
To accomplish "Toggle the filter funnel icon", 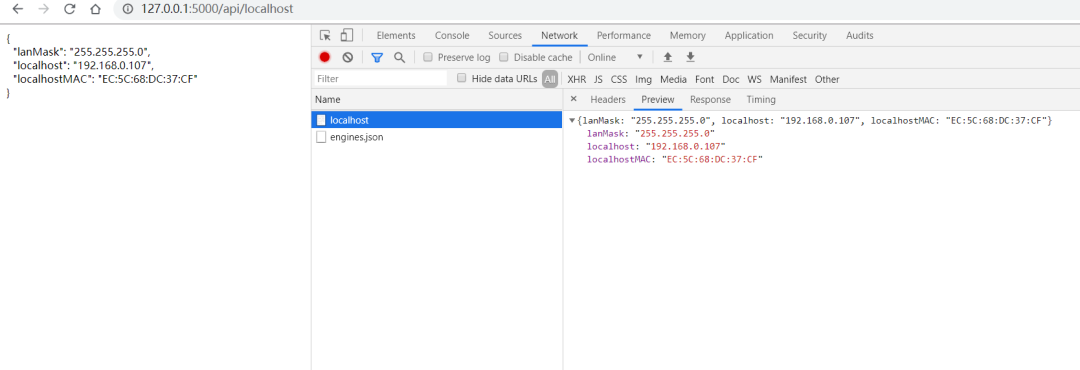I will click(377, 57).
